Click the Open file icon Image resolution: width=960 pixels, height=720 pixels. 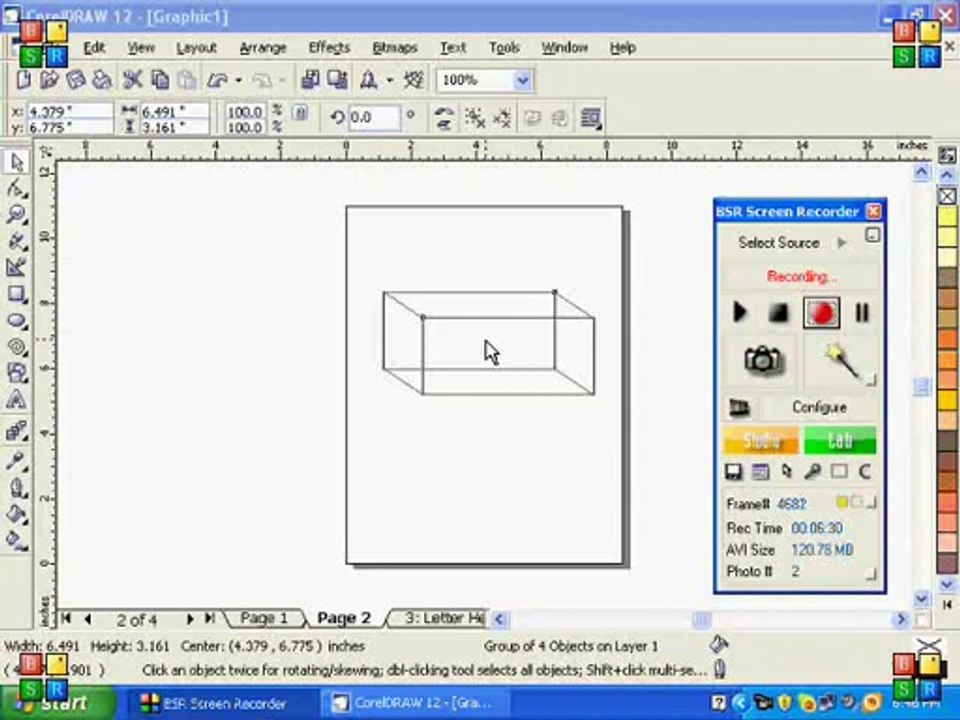[x=49, y=80]
